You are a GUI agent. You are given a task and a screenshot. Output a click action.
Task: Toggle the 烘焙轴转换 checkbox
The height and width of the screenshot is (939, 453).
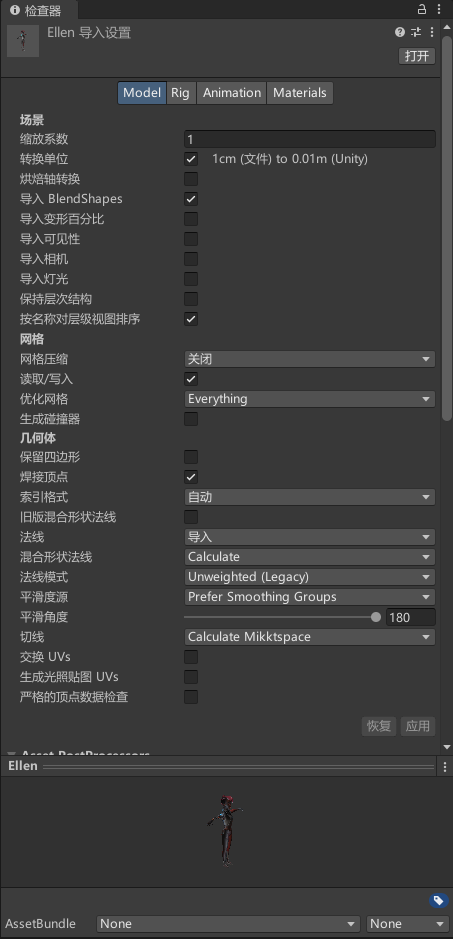point(191,179)
